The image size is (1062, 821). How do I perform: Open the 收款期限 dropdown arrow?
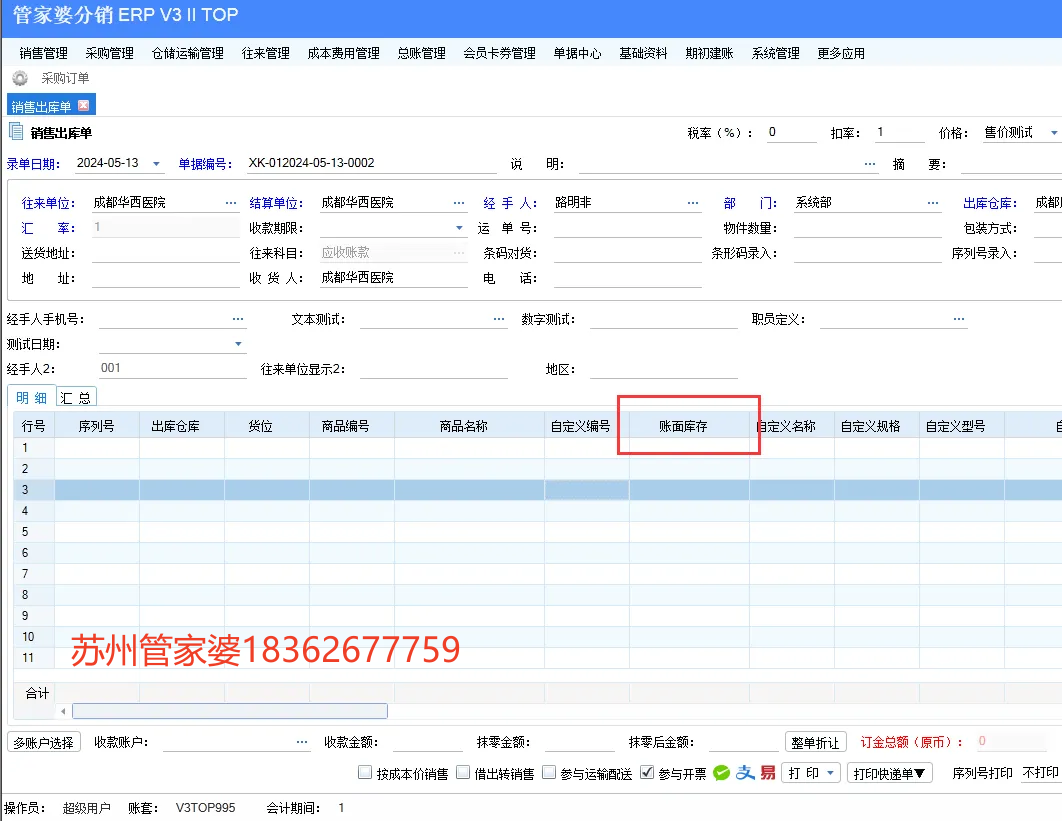pos(459,229)
